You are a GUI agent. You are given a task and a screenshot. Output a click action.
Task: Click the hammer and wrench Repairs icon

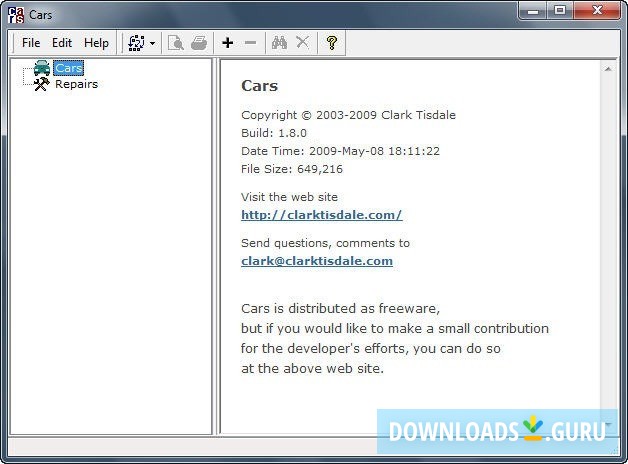[42, 84]
